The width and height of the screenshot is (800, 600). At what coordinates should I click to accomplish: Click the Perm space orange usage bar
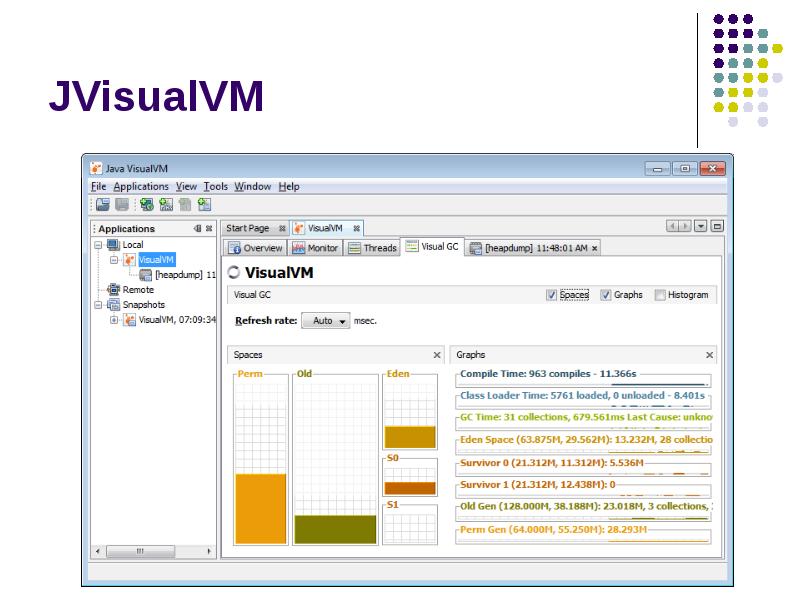pos(261,509)
